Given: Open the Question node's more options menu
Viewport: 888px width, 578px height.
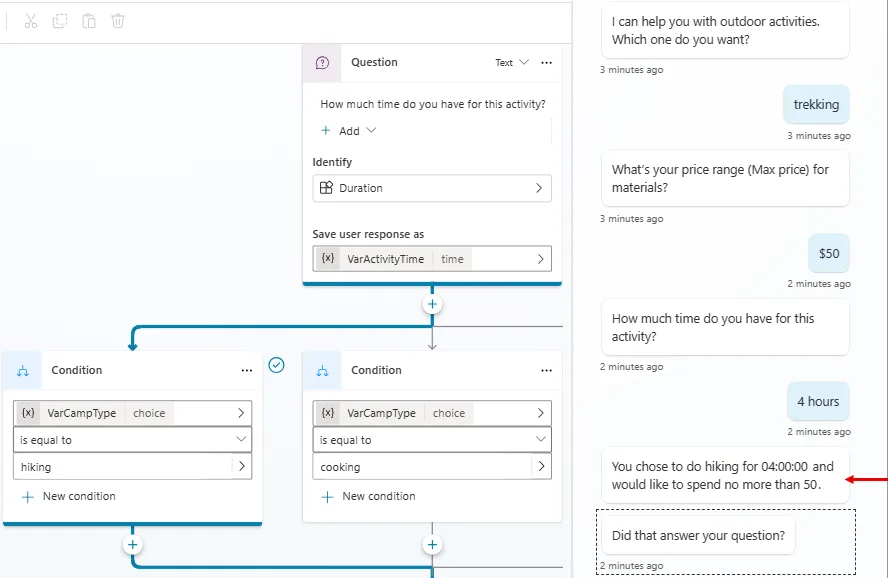Looking at the screenshot, I should pos(547,62).
